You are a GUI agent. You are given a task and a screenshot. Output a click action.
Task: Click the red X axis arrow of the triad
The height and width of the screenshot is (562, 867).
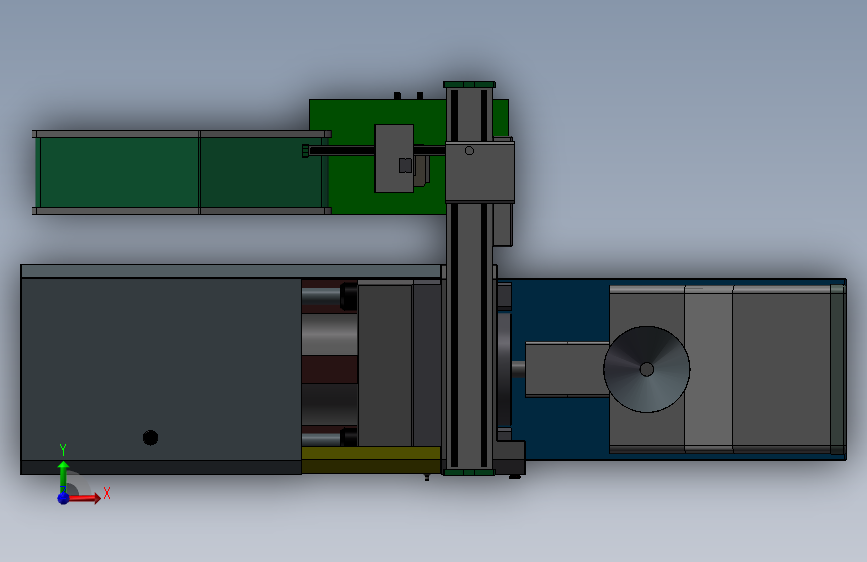pyautogui.click(x=83, y=498)
